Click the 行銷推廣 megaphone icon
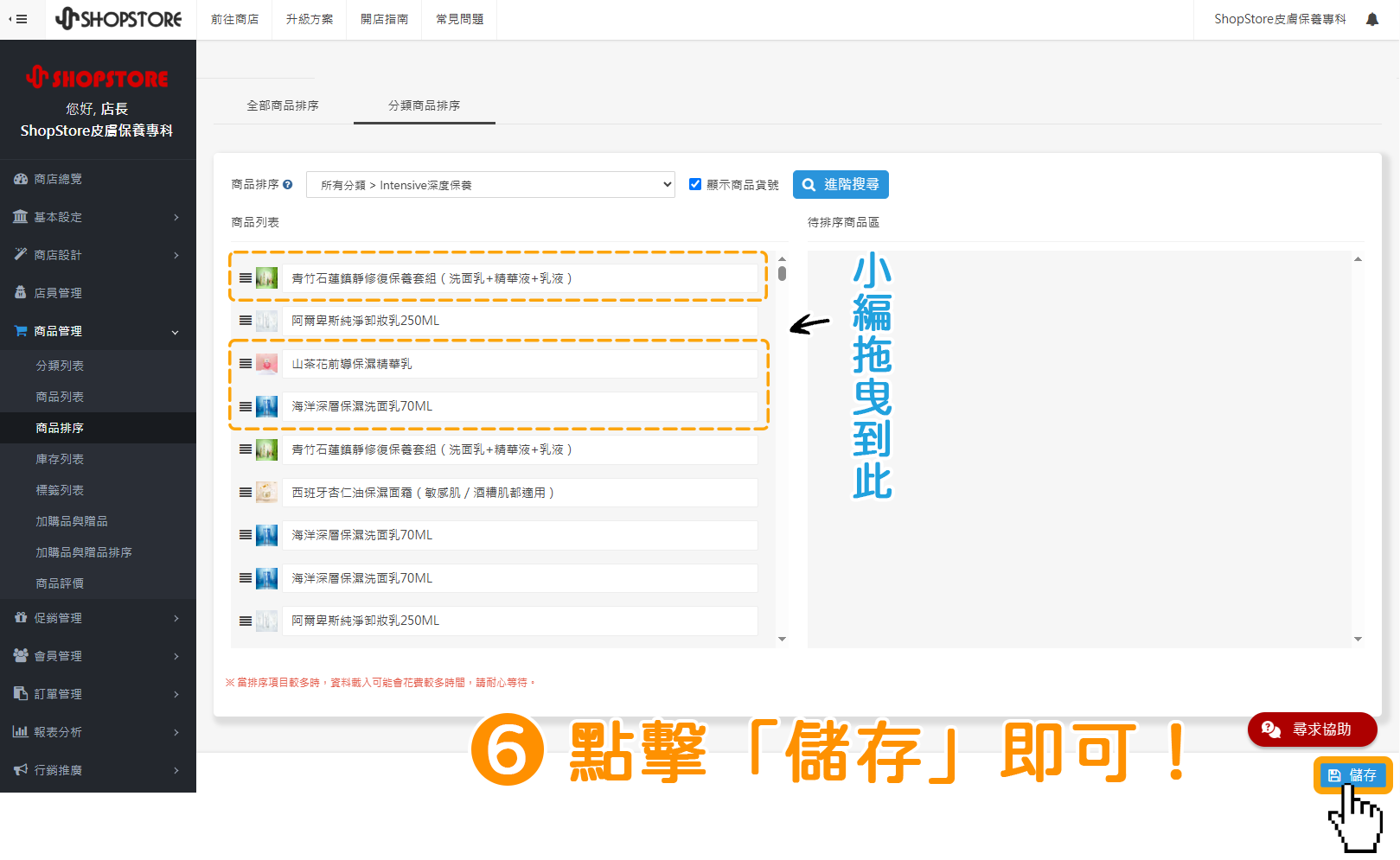Screen dimensions: 1400x860 click(x=21, y=769)
